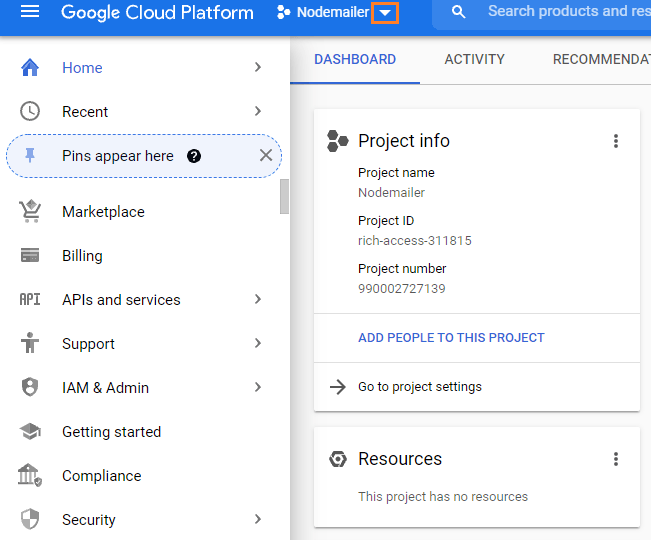This screenshot has height=540, width=651.
Task: Switch to the Activity tab
Action: coord(475,60)
